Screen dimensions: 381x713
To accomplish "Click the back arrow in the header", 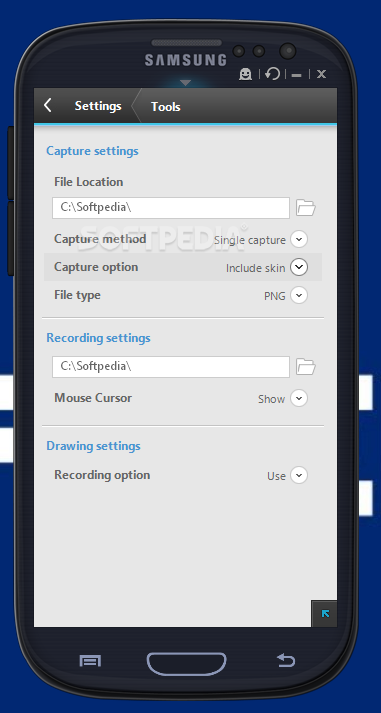I will pos(48,105).
